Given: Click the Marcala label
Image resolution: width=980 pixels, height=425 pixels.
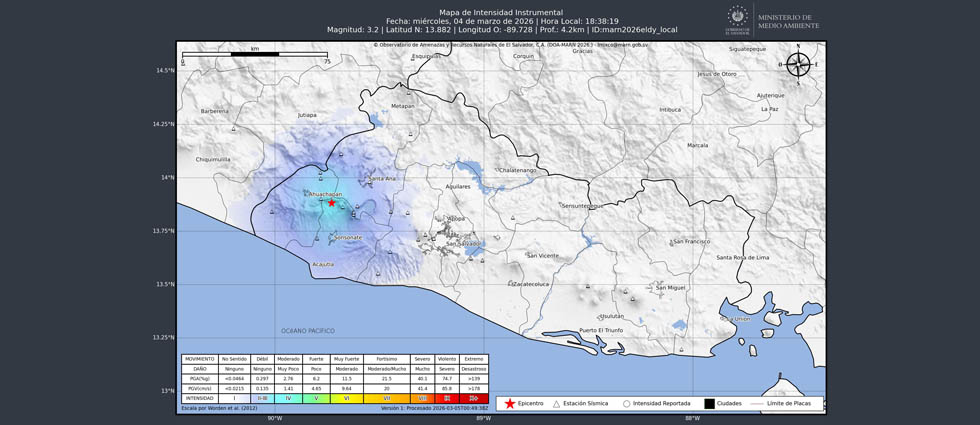Looking at the screenshot, I should coord(698,145).
